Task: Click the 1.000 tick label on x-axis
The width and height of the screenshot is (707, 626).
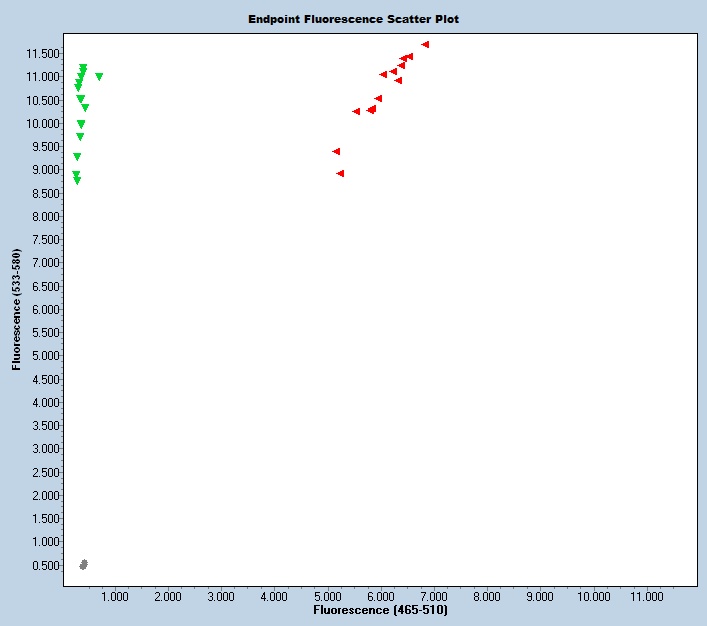Action: pyautogui.click(x=115, y=597)
